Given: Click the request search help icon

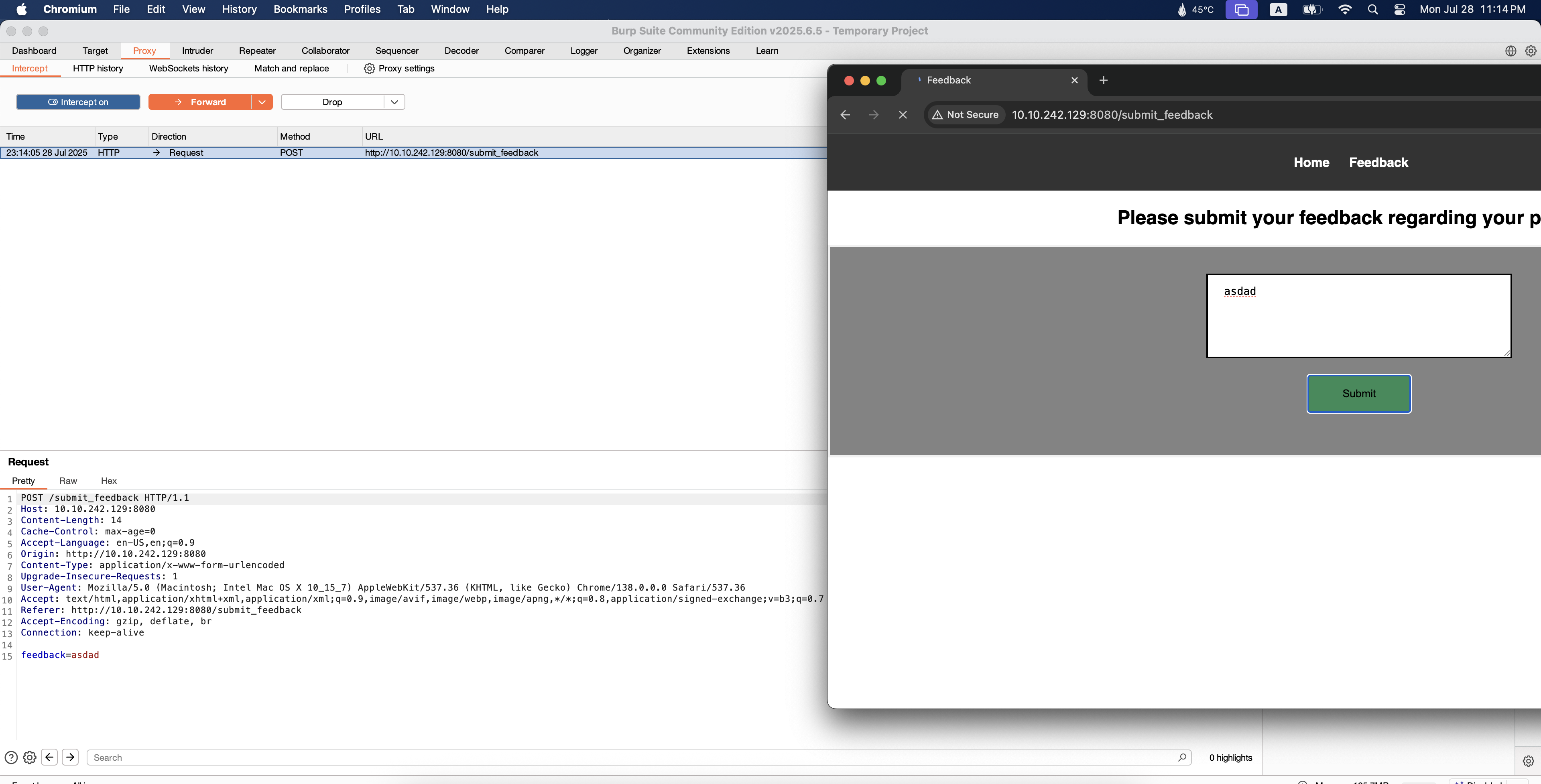Looking at the screenshot, I should (11, 757).
